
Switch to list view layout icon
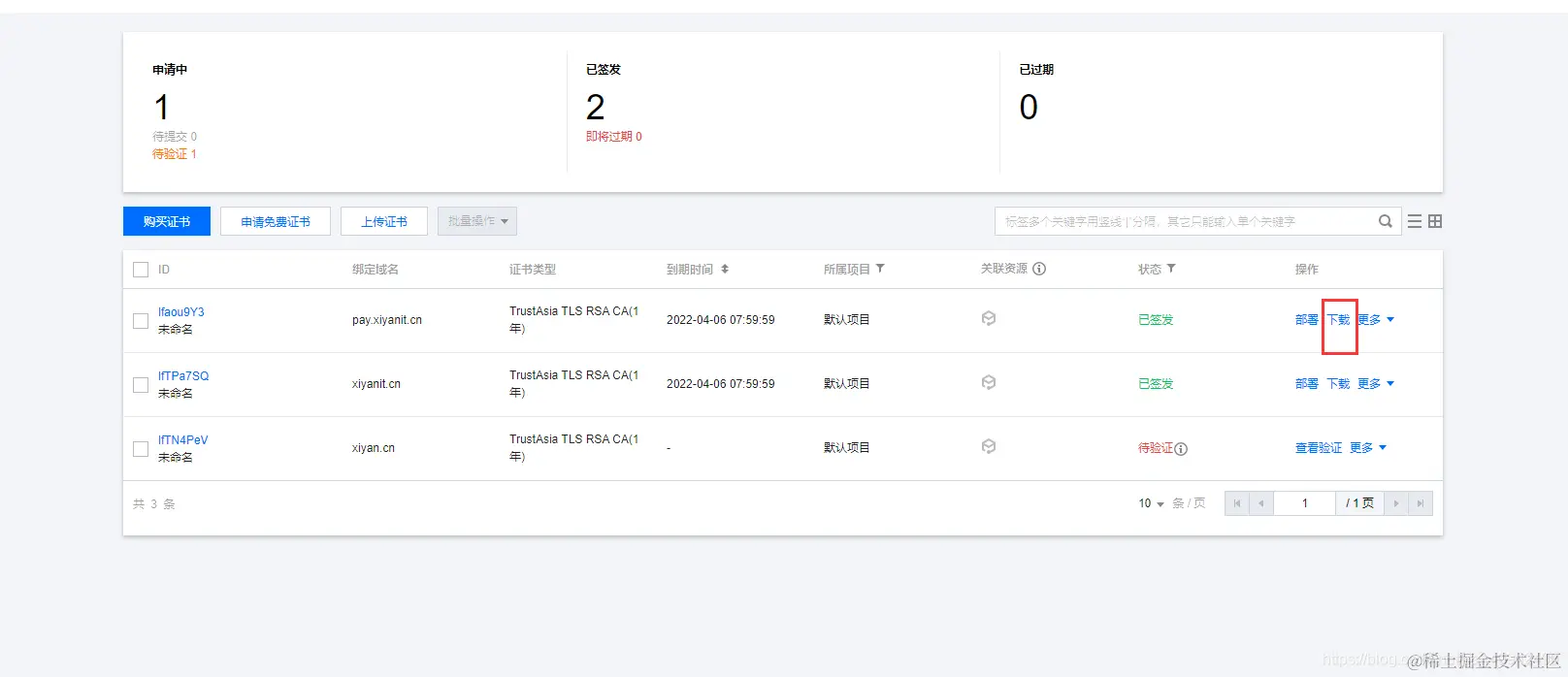coord(1415,221)
